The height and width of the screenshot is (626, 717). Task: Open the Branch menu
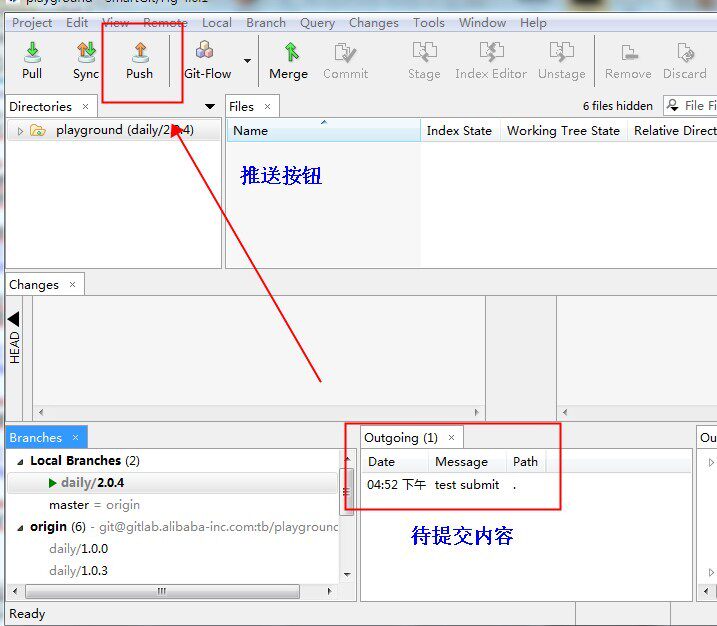click(265, 22)
